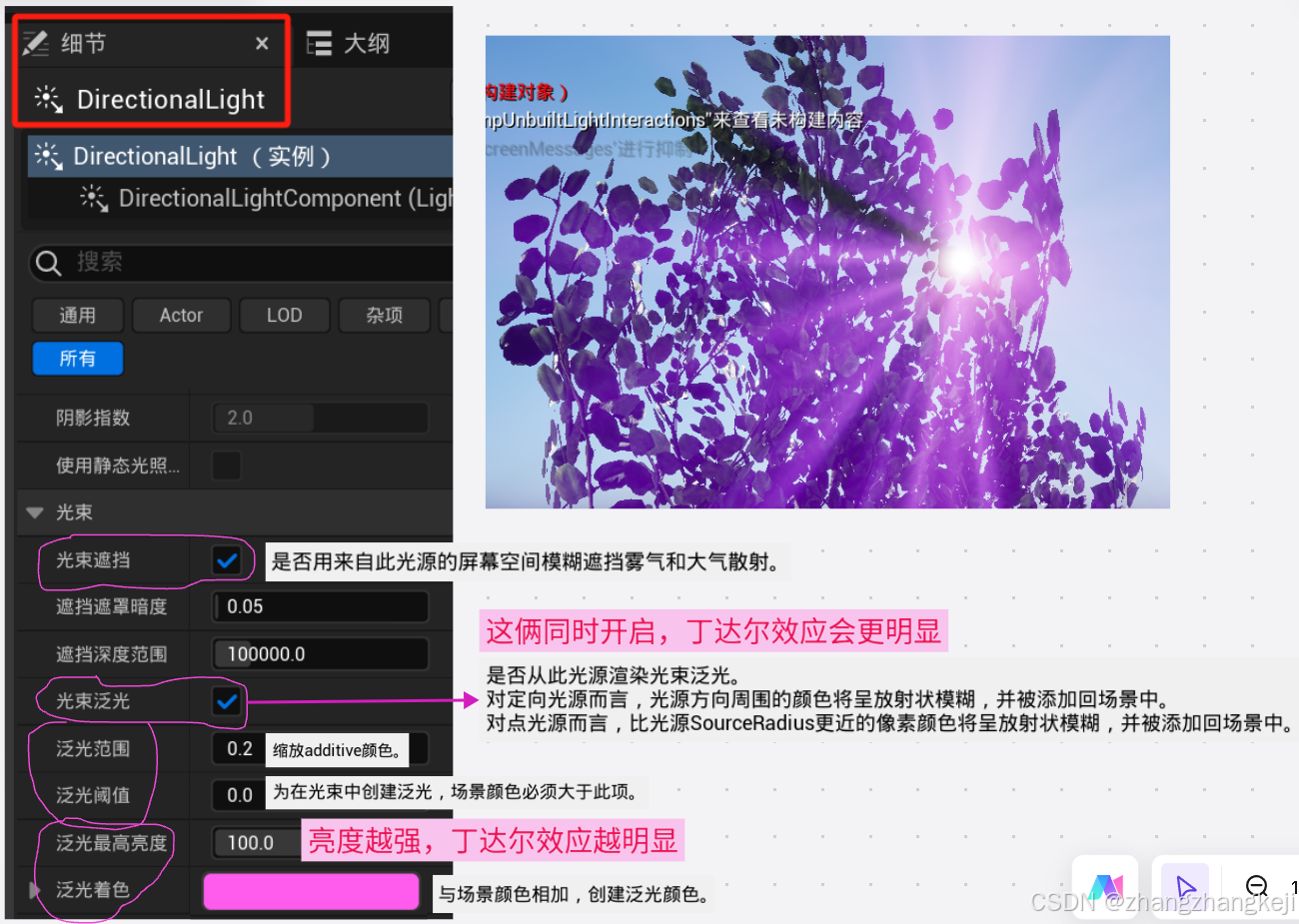The image size is (1299, 924).
Task: Click the colorful M app icon bottom right
Action: coord(1104,886)
